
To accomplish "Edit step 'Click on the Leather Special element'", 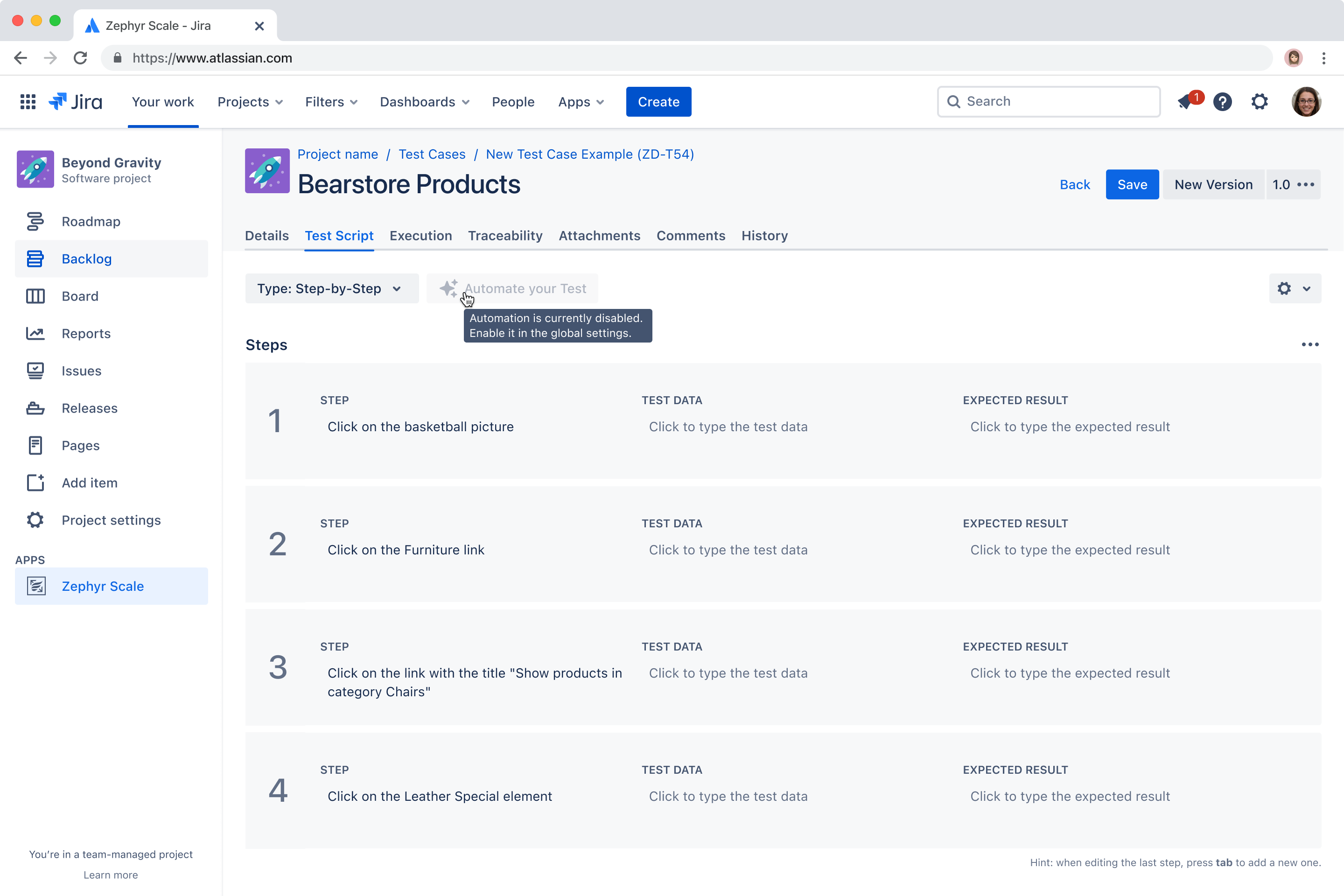I will 440,796.
